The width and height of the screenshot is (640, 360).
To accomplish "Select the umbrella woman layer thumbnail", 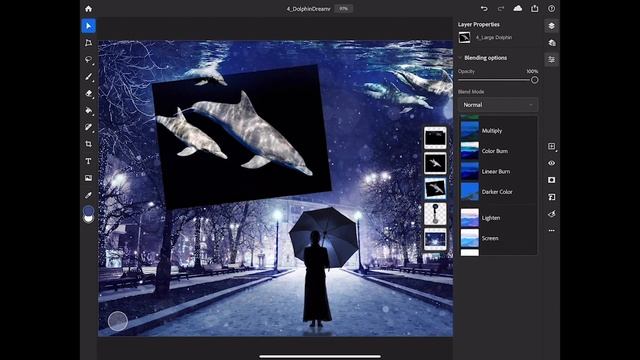I will pyautogui.click(x=435, y=214).
